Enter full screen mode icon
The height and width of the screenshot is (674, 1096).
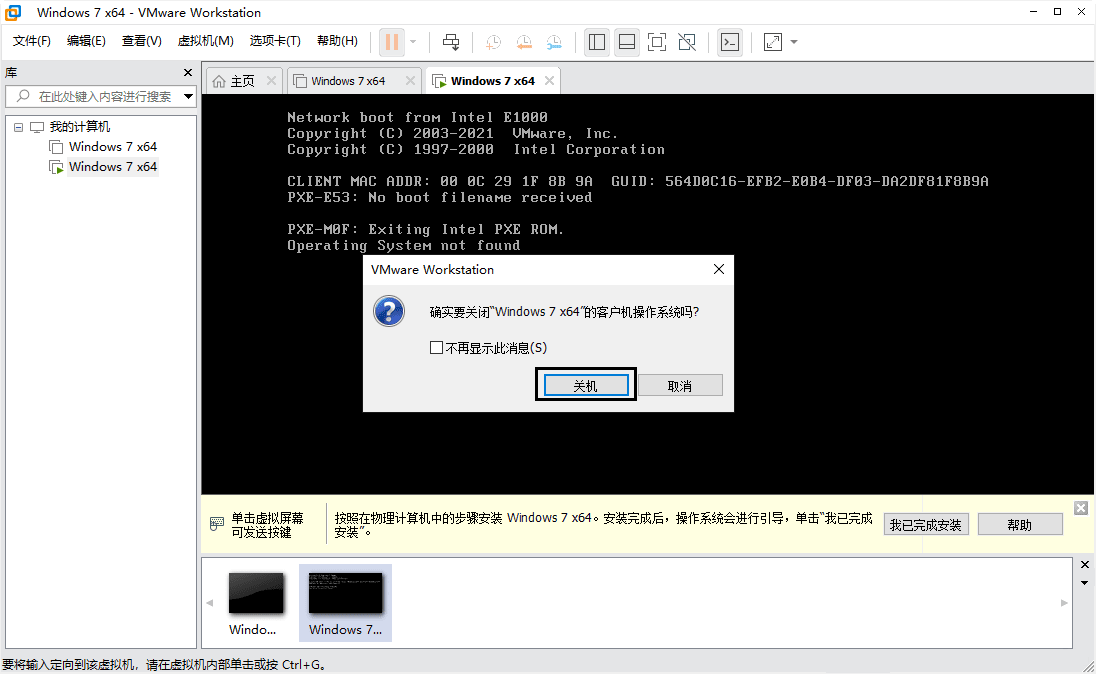pos(657,42)
